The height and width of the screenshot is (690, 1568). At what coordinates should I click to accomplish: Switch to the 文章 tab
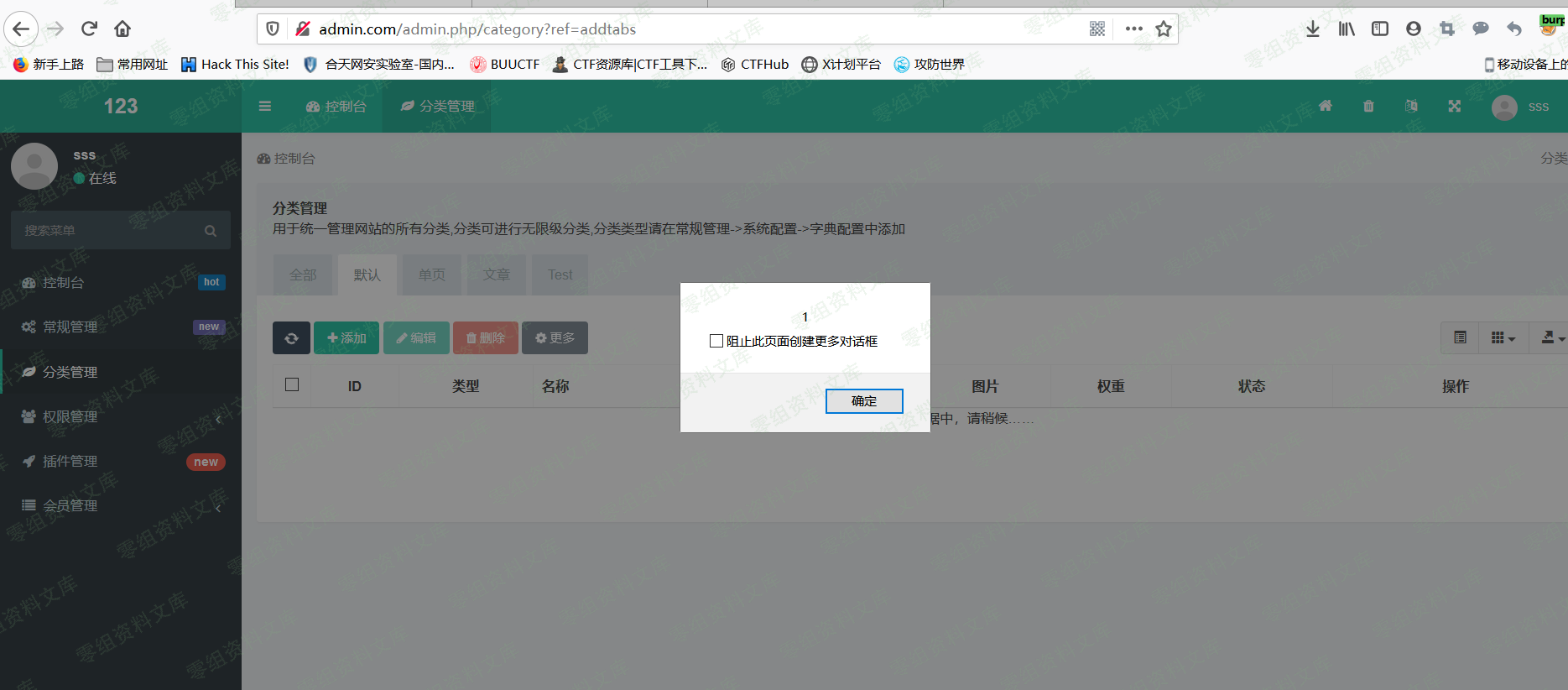[x=497, y=274]
